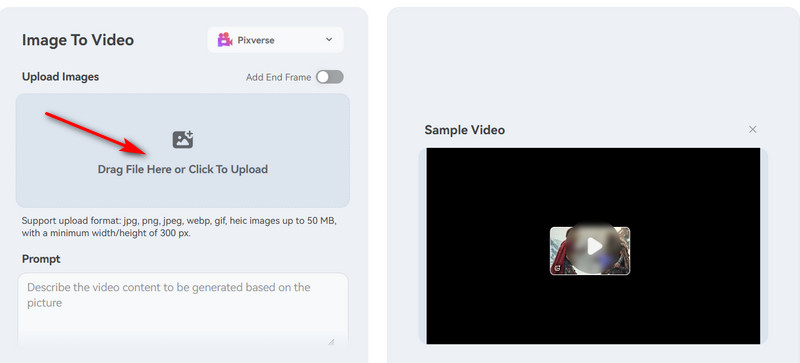This screenshot has width=800, height=363.
Task: Click the chevron arrow in the Pixverse selector
Action: [329, 40]
